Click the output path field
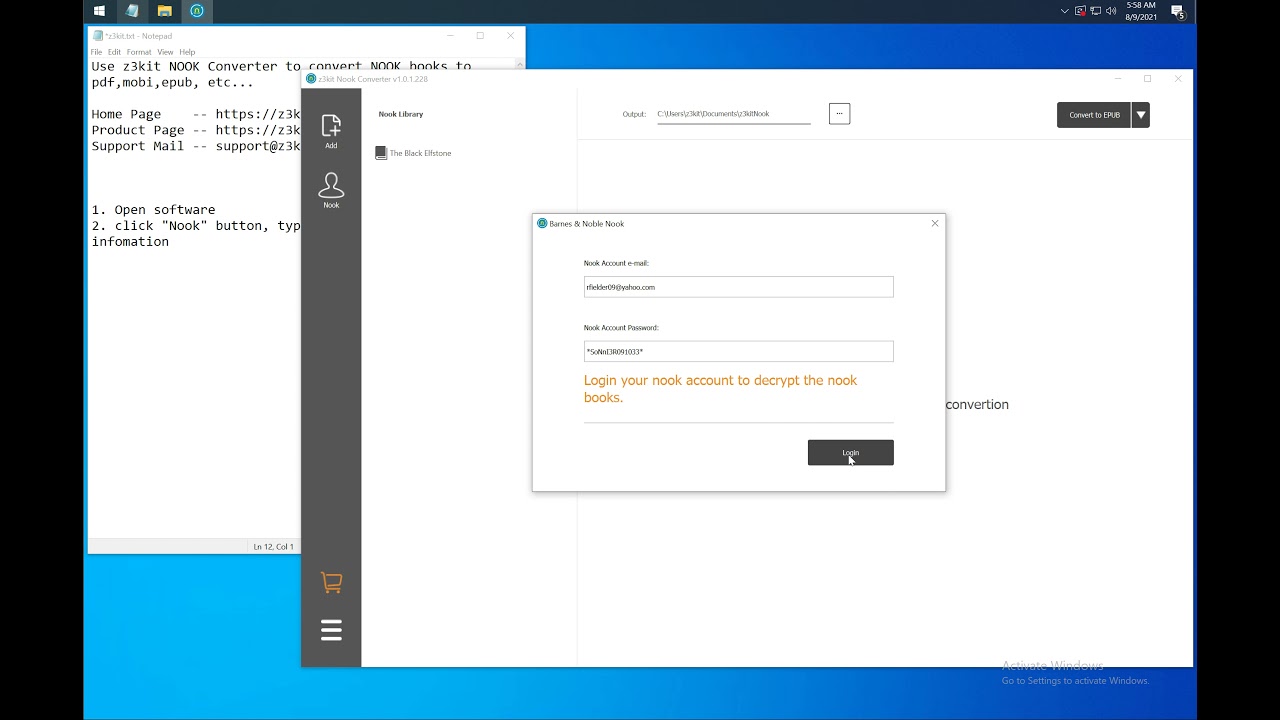The image size is (1280, 720). [734, 114]
